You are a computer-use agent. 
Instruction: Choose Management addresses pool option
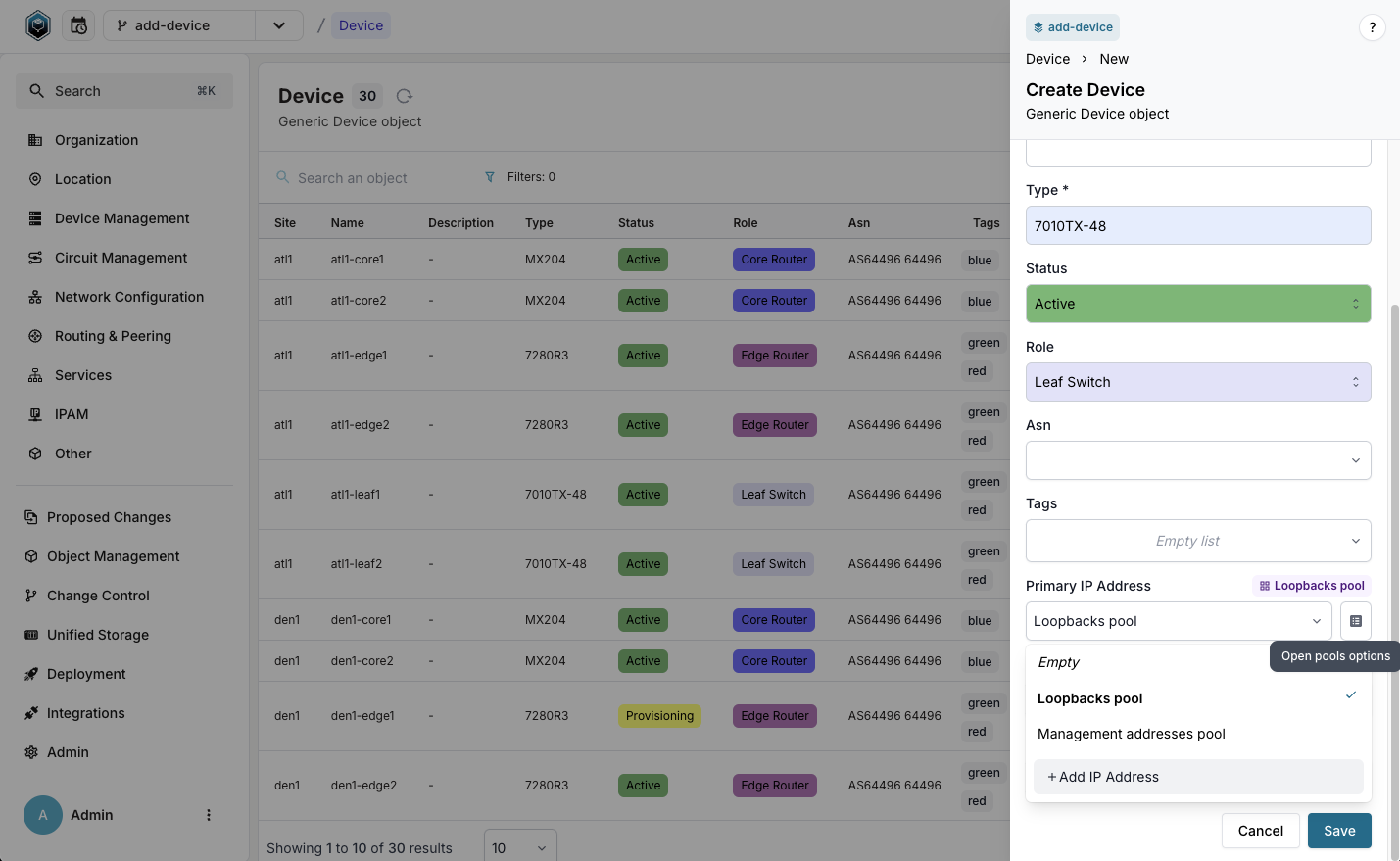coord(1131,734)
